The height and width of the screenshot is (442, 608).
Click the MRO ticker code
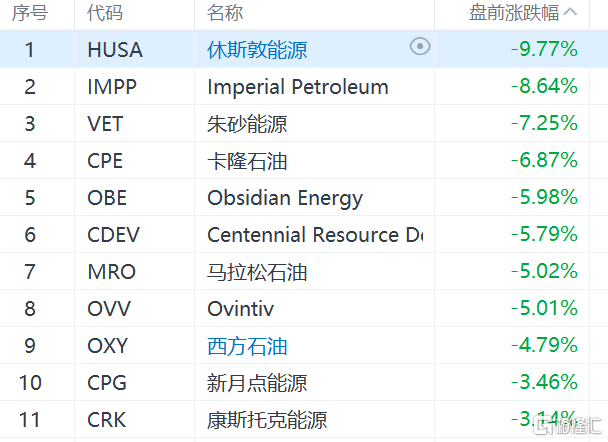(111, 271)
